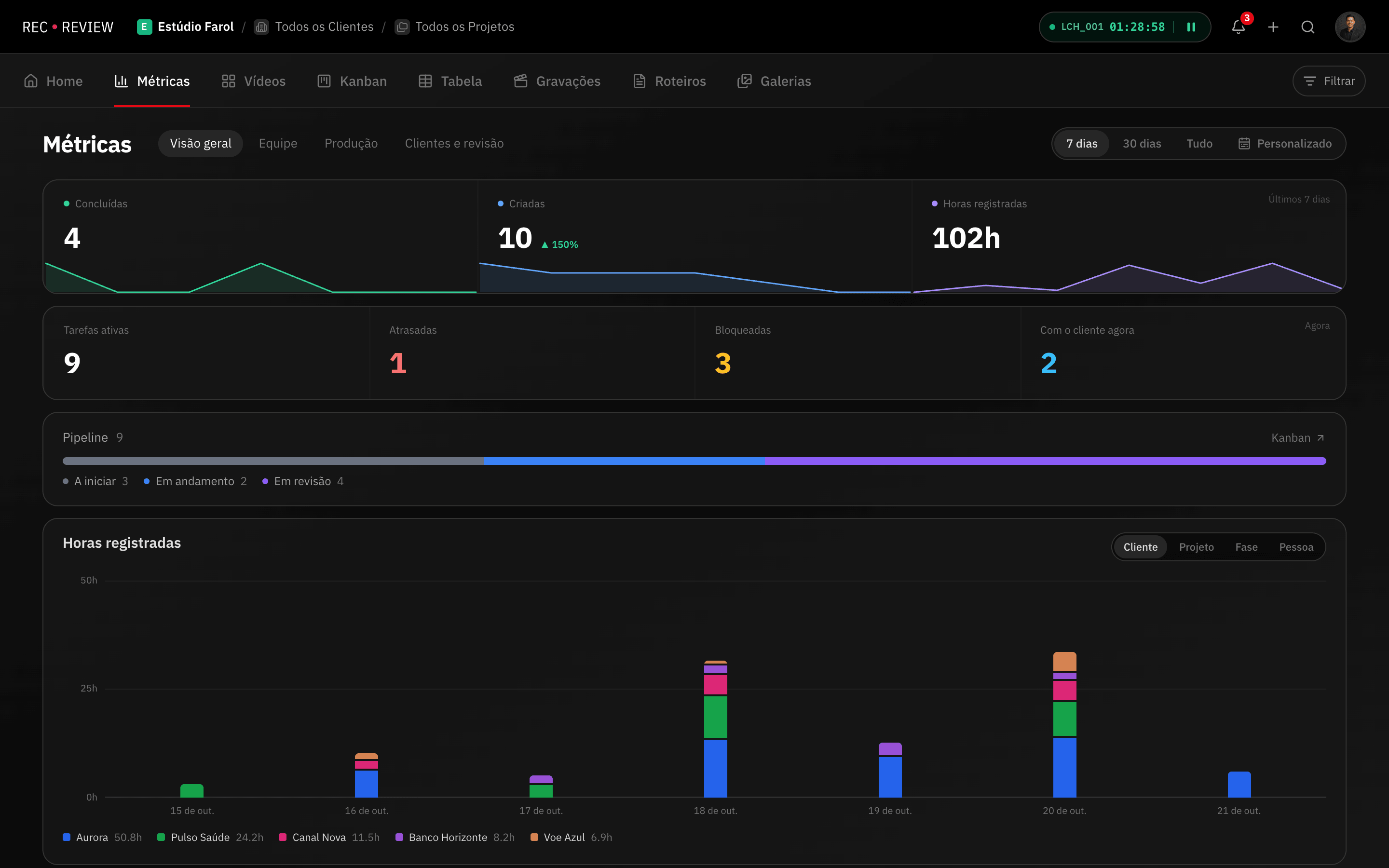
Task: Group hours by Pessoa
Action: (x=1296, y=547)
